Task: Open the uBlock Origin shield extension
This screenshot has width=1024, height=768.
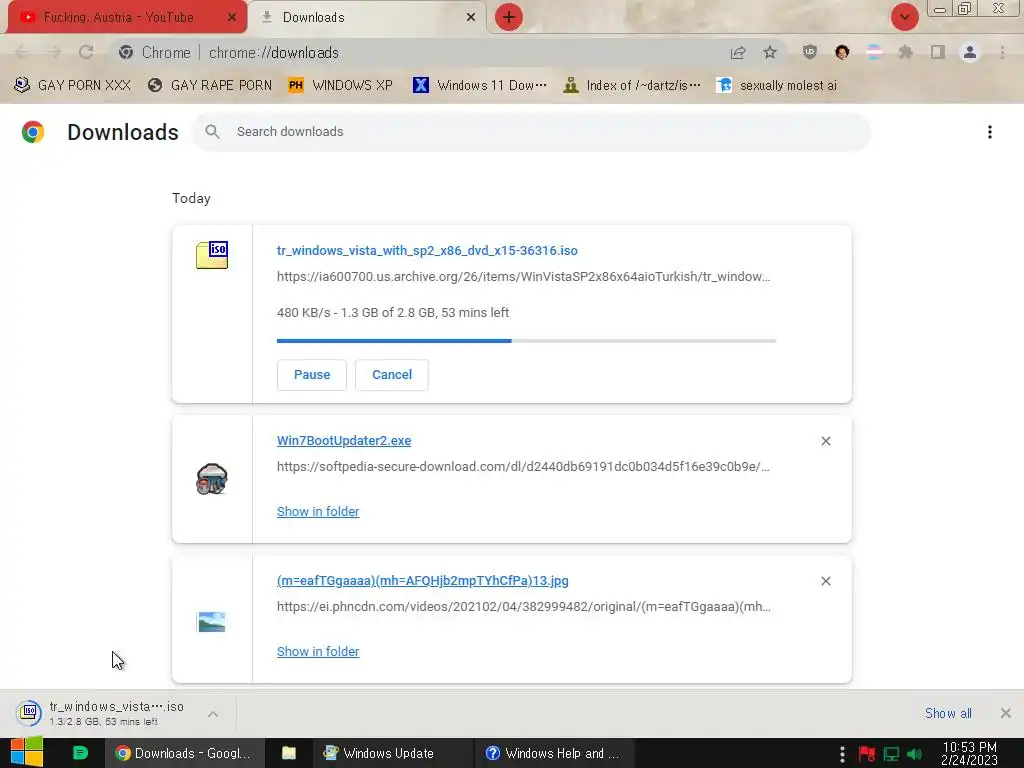Action: point(810,52)
